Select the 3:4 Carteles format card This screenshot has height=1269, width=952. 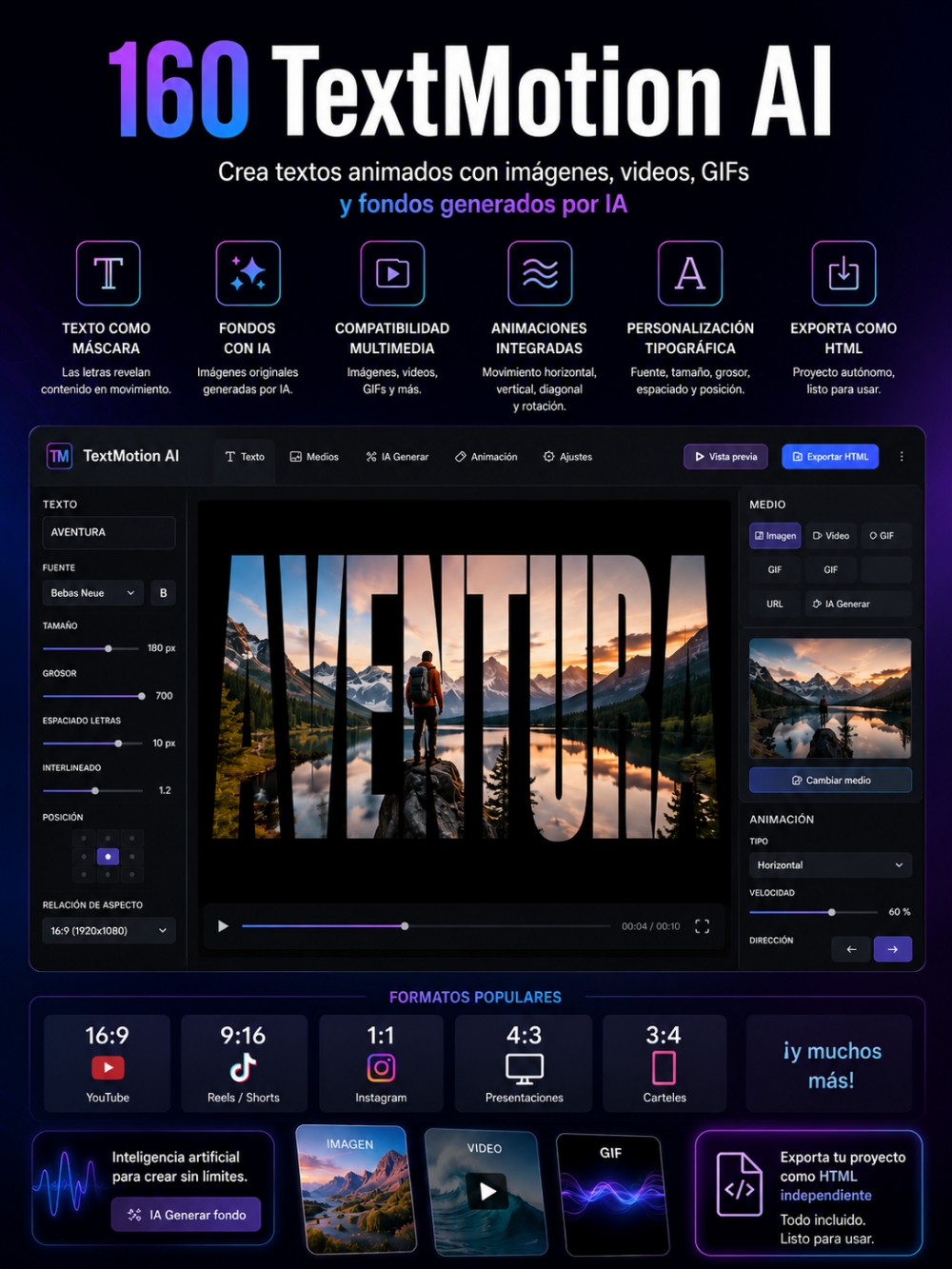pos(664,1063)
